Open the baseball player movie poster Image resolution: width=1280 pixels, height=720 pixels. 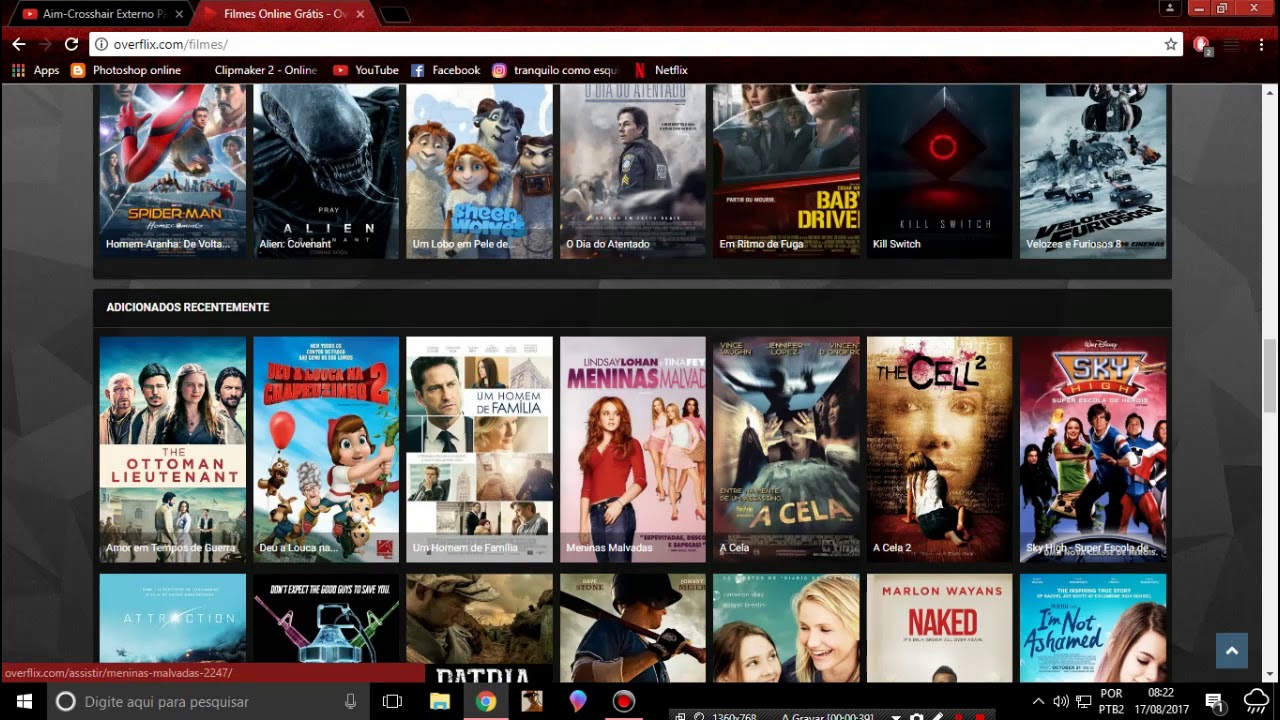(633, 628)
